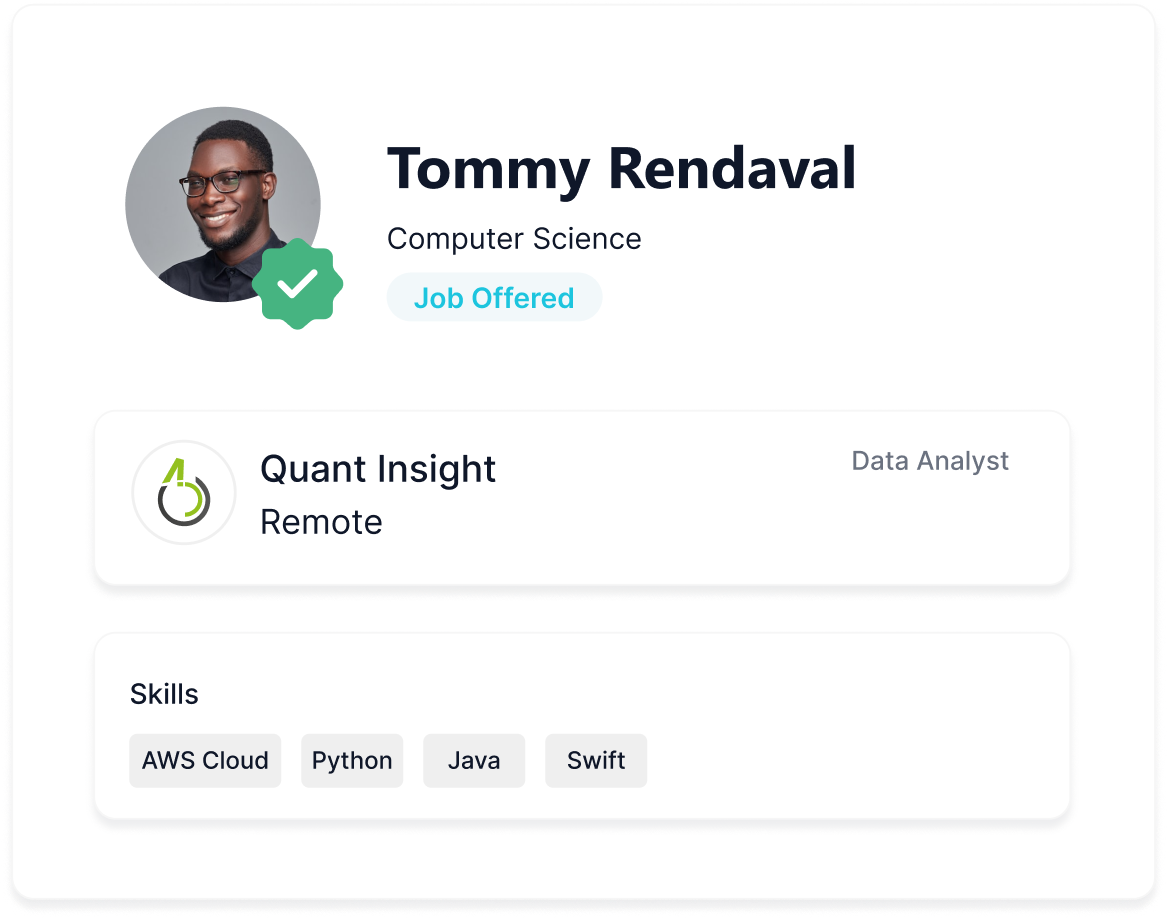Click the green verified checkmark badge
The width and height of the screenshot is (1168, 919).
pos(297,284)
